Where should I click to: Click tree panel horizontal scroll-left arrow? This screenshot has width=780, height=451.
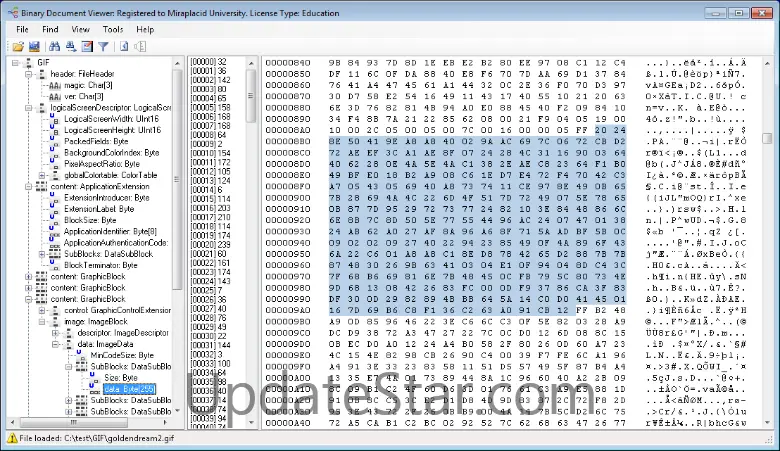[12, 422]
